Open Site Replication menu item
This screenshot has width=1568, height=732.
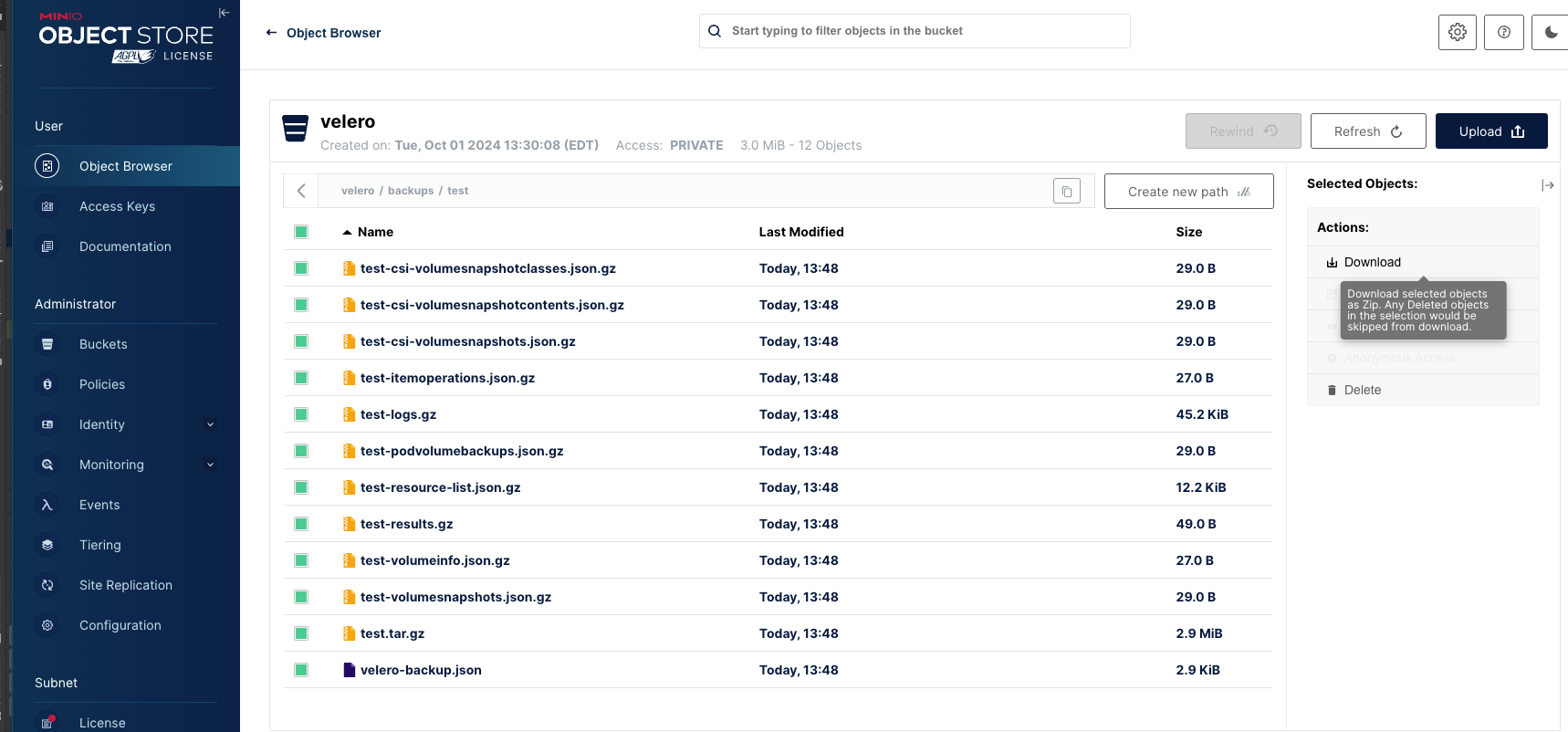[126, 585]
